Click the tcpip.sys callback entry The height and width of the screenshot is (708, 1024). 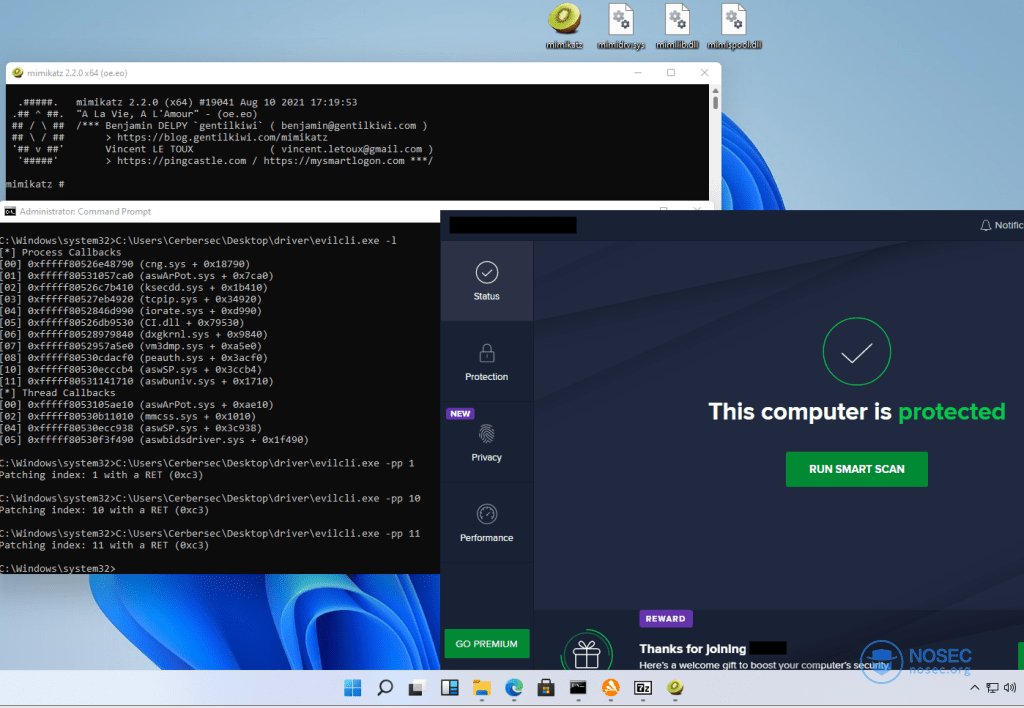pyautogui.click(x=131, y=299)
